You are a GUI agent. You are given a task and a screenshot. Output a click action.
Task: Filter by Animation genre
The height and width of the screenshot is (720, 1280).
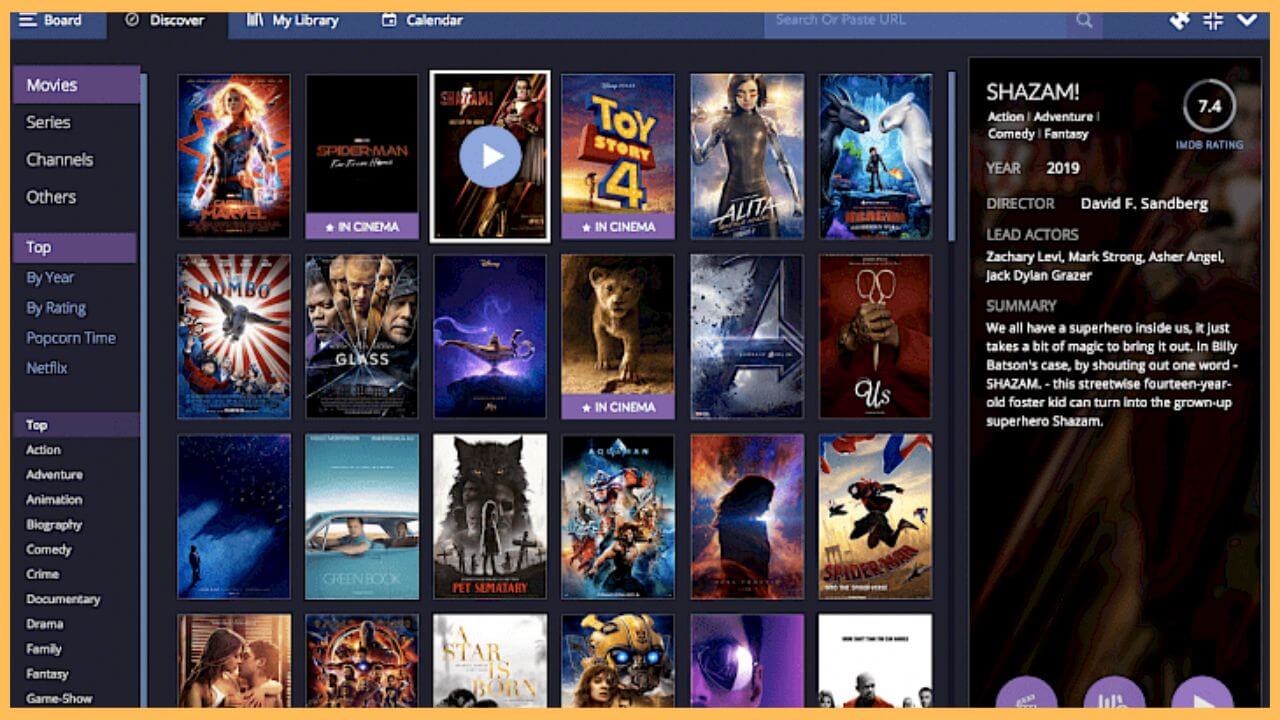click(54, 499)
